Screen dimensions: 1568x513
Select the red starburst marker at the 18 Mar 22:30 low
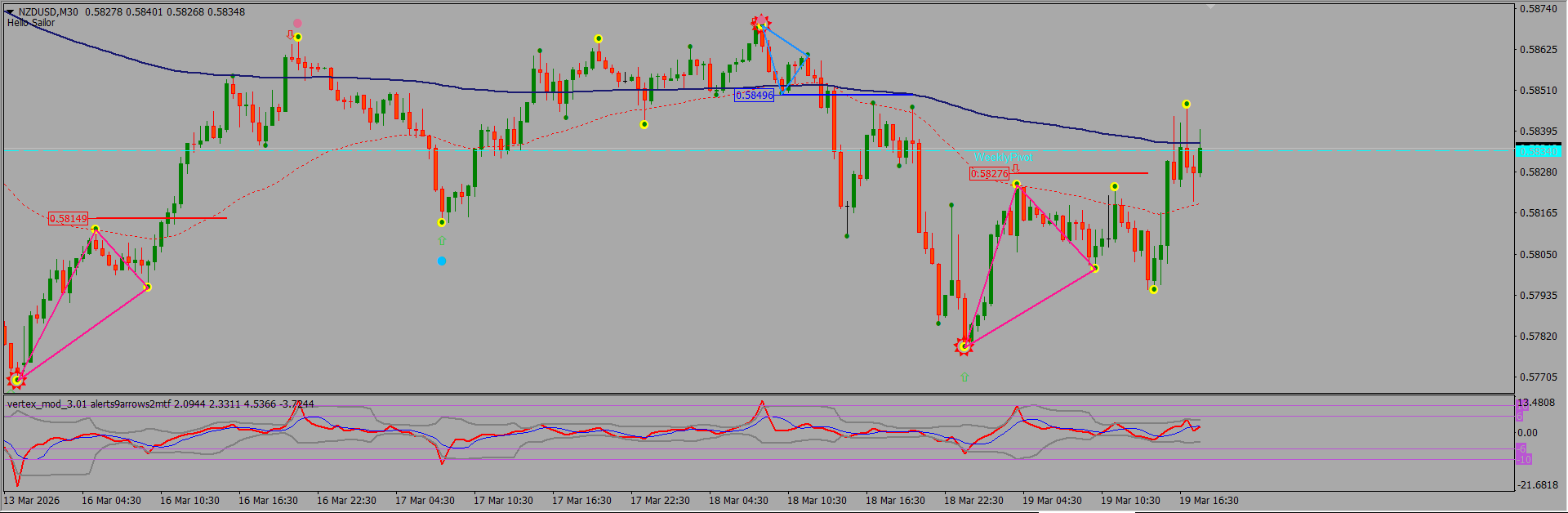tap(964, 347)
